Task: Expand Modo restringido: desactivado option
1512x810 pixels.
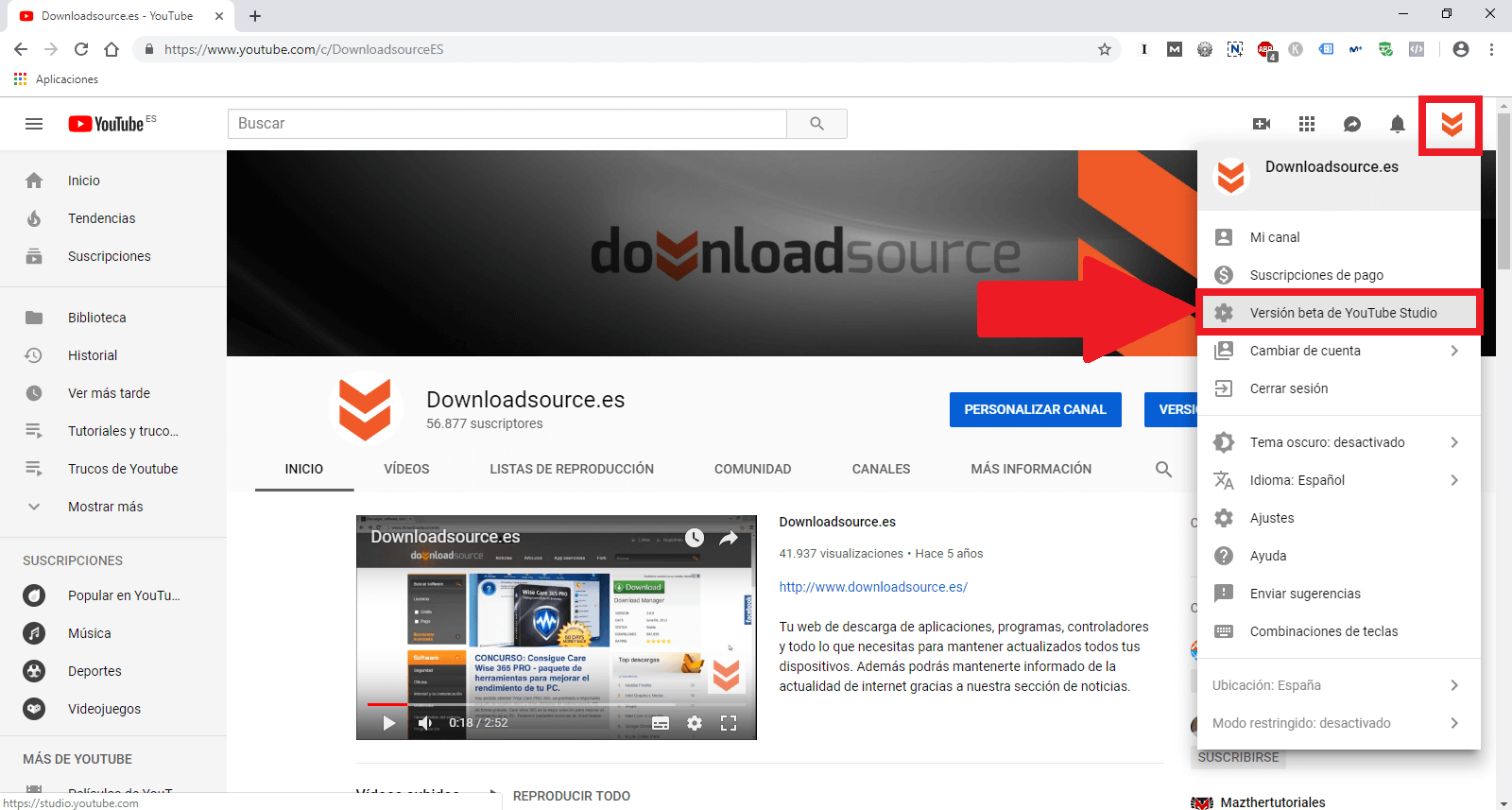Action: pos(1339,723)
